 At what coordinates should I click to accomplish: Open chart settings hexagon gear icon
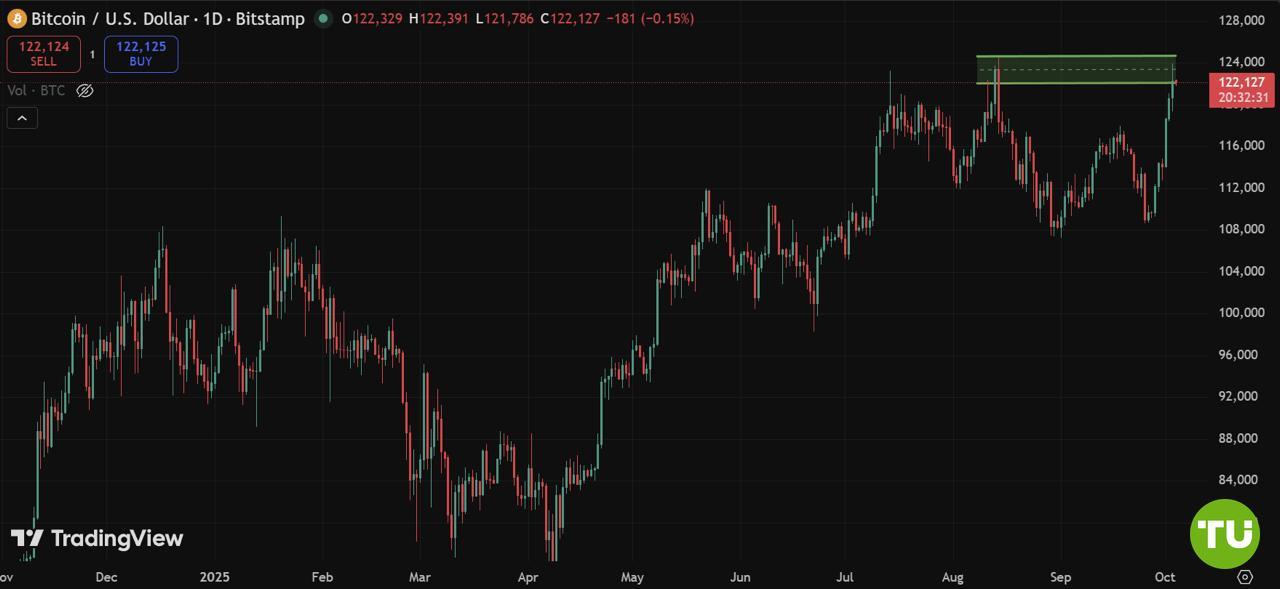pos(1245,577)
